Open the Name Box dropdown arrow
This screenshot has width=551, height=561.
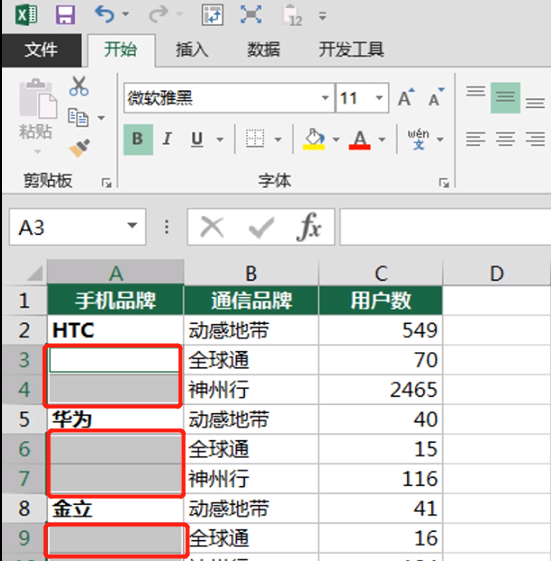coord(132,226)
